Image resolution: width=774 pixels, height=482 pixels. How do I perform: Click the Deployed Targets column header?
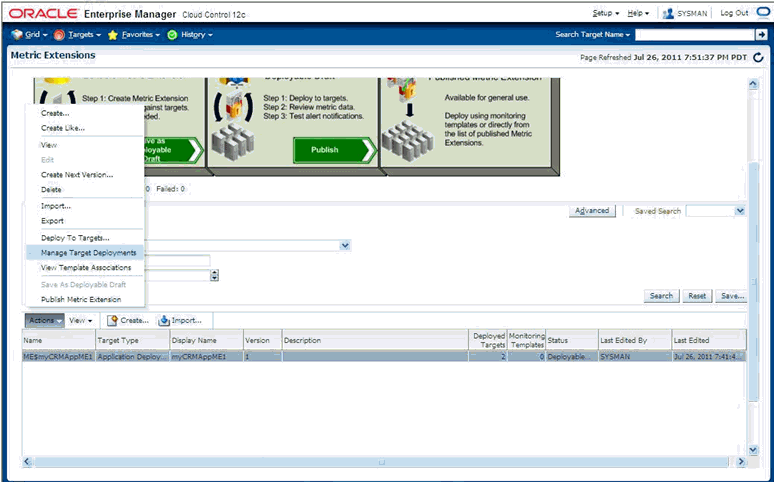coord(488,340)
